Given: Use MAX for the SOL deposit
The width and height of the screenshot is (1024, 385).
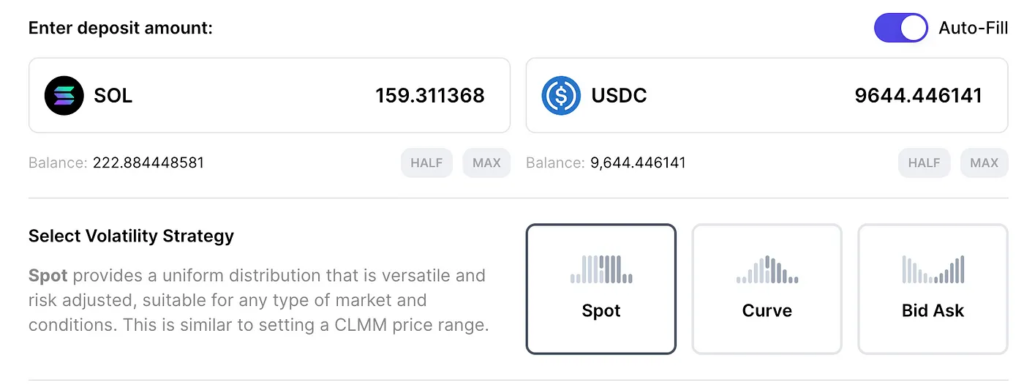Looking at the screenshot, I should (x=487, y=163).
